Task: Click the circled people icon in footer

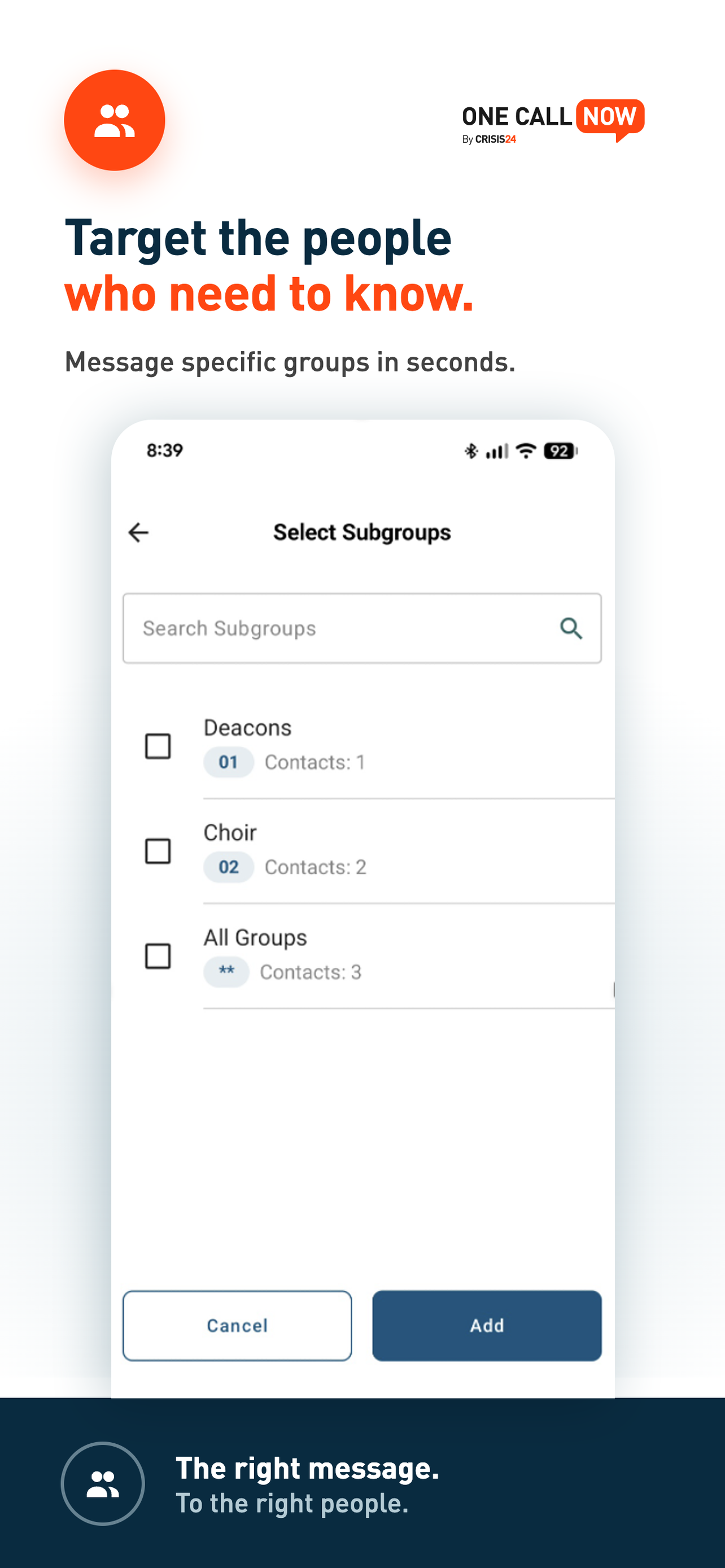Action: (103, 1483)
